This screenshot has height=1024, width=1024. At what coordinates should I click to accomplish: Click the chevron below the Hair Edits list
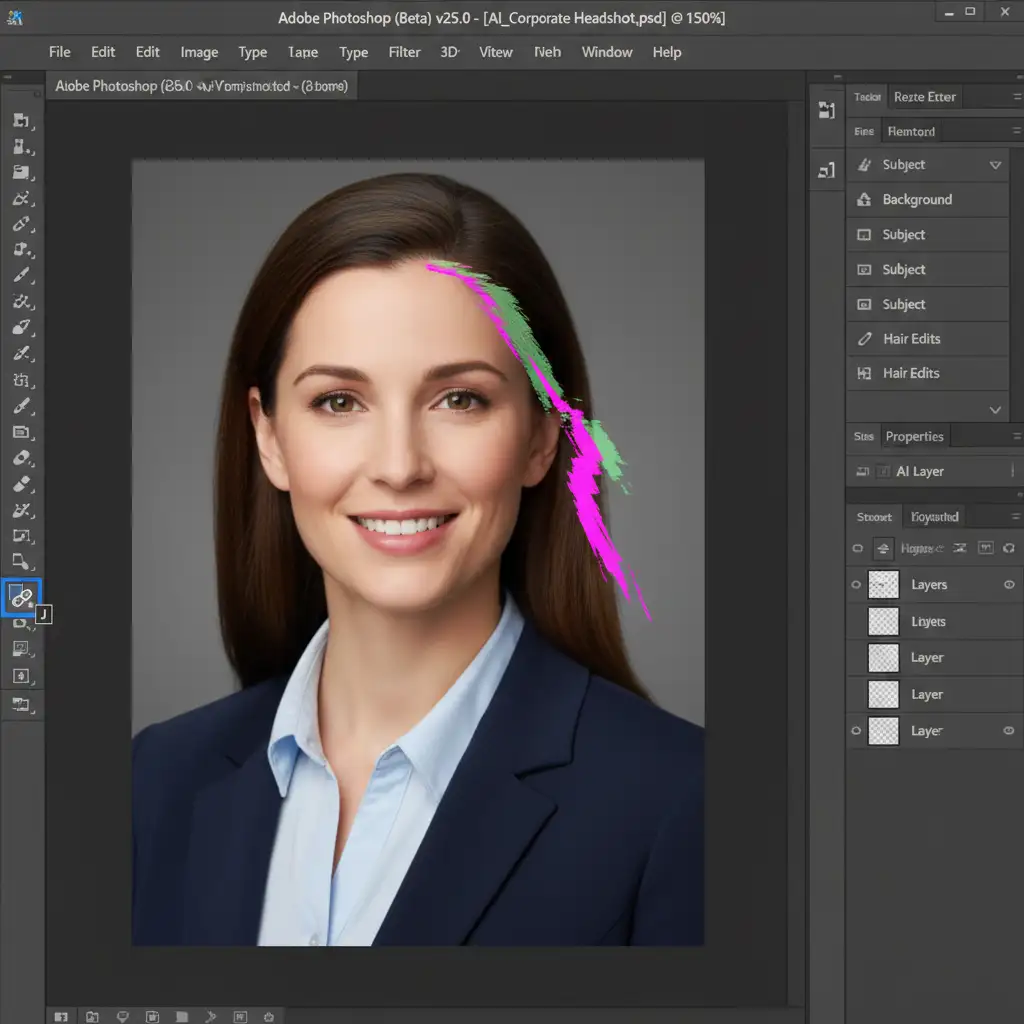(x=995, y=410)
